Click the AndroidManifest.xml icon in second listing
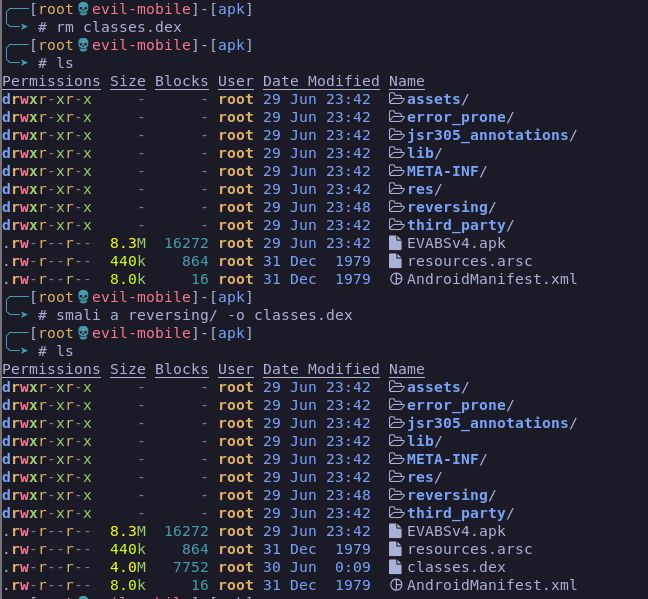 [x=395, y=585]
